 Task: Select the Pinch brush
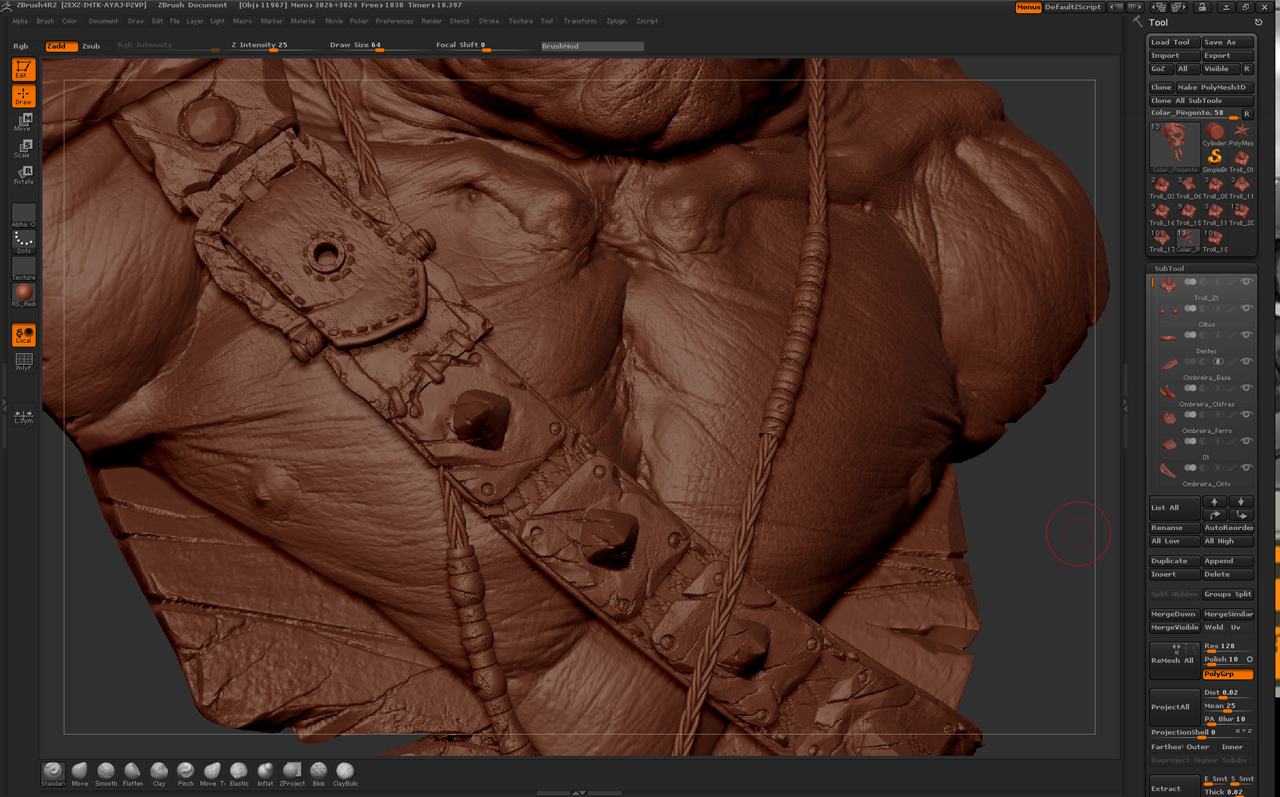pos(186,773)
